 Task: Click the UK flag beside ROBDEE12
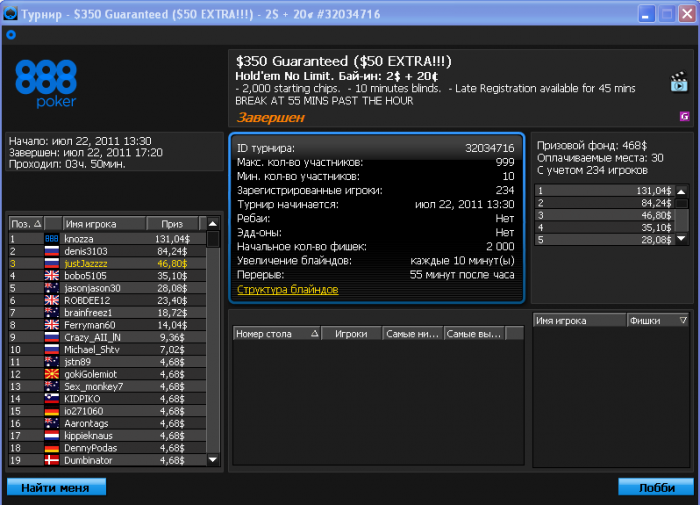point(52,300)
